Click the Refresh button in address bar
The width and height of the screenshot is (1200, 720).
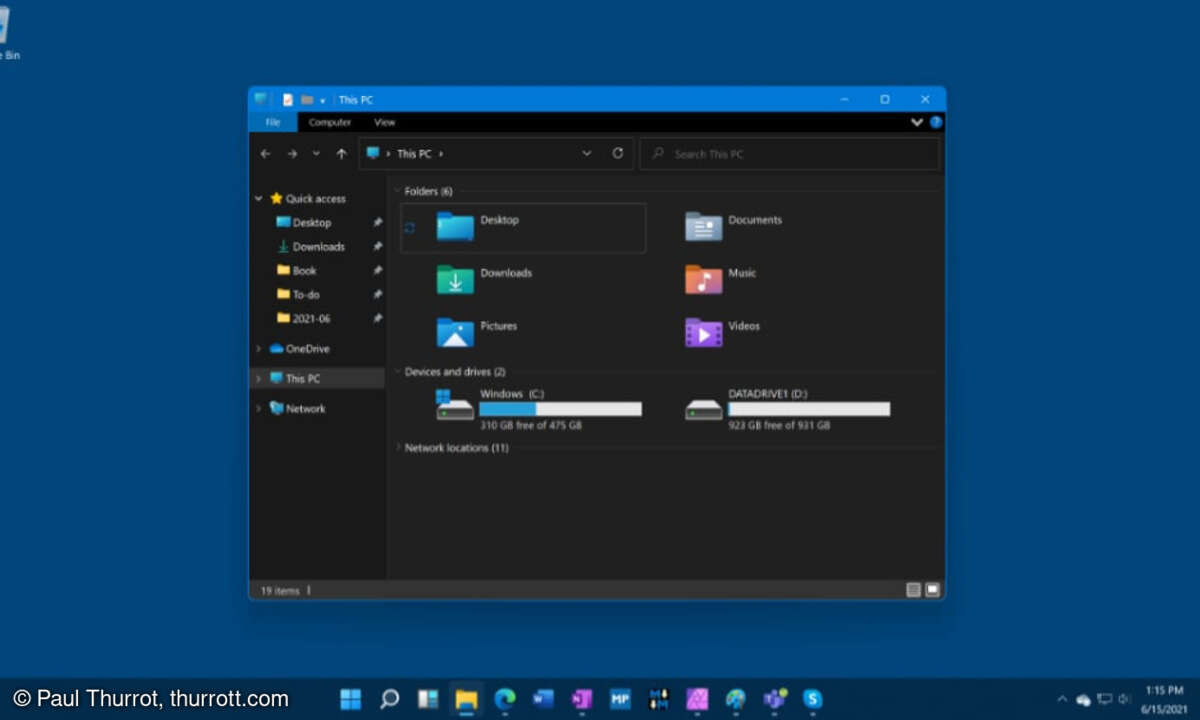pos(618,153)
